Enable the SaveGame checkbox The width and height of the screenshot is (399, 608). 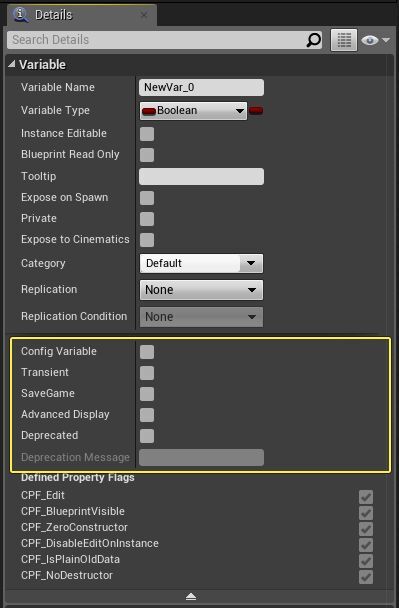[x=147, y=394]
